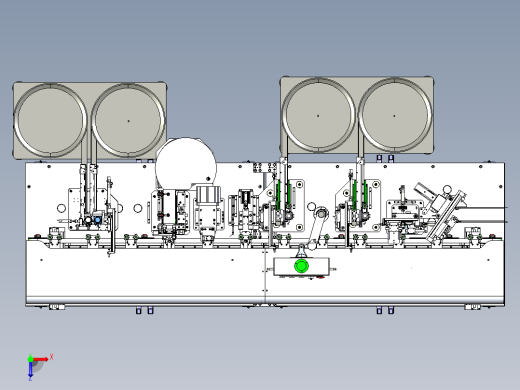Viewport: 520px width, 390px height.
Task: Select the red X axis arrow of triad
Action: pyautogui.click(x=41, y=359)
